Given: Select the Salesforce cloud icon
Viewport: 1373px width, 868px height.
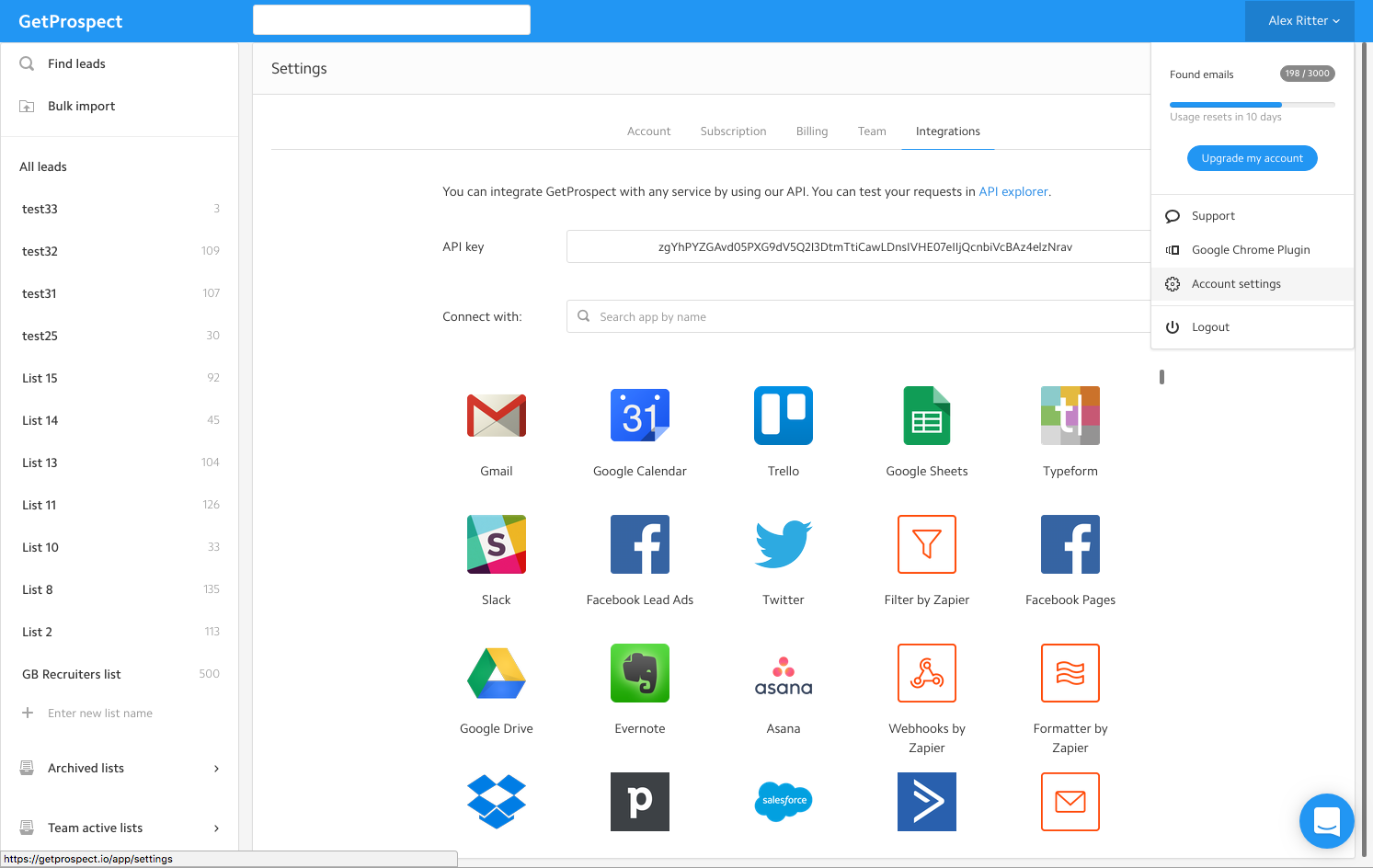Looking at the screenshot, I should tap(784, 801).
